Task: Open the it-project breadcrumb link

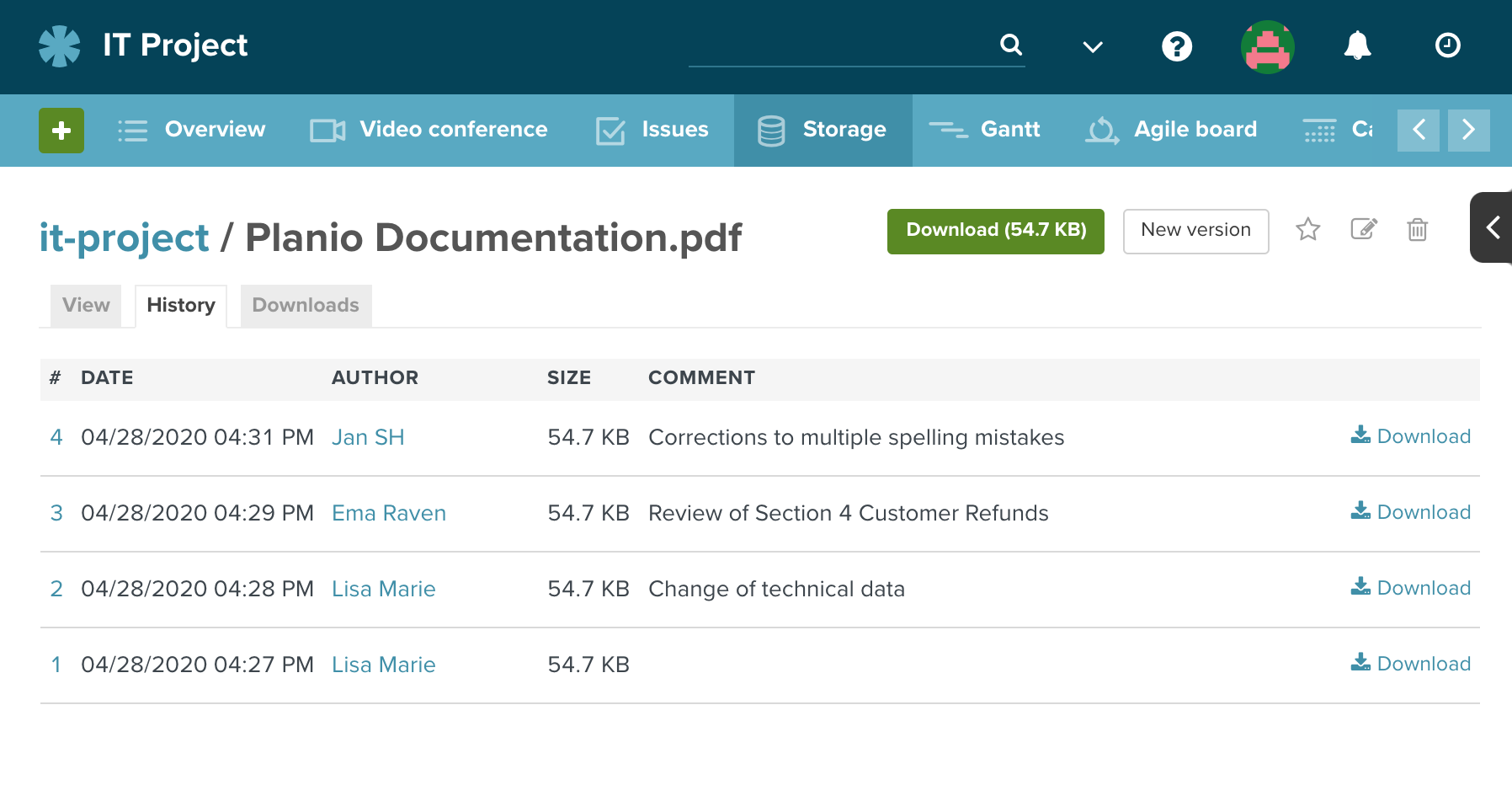Action: pos(124,238)
